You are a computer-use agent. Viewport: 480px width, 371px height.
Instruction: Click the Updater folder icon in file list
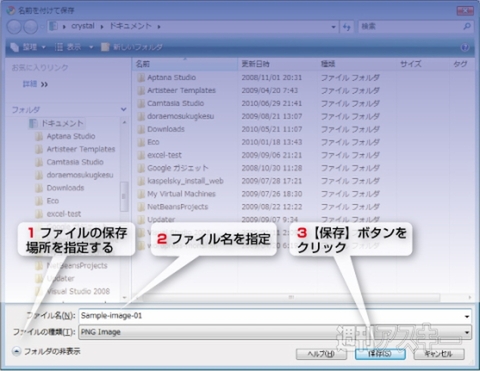pos(141,220)
